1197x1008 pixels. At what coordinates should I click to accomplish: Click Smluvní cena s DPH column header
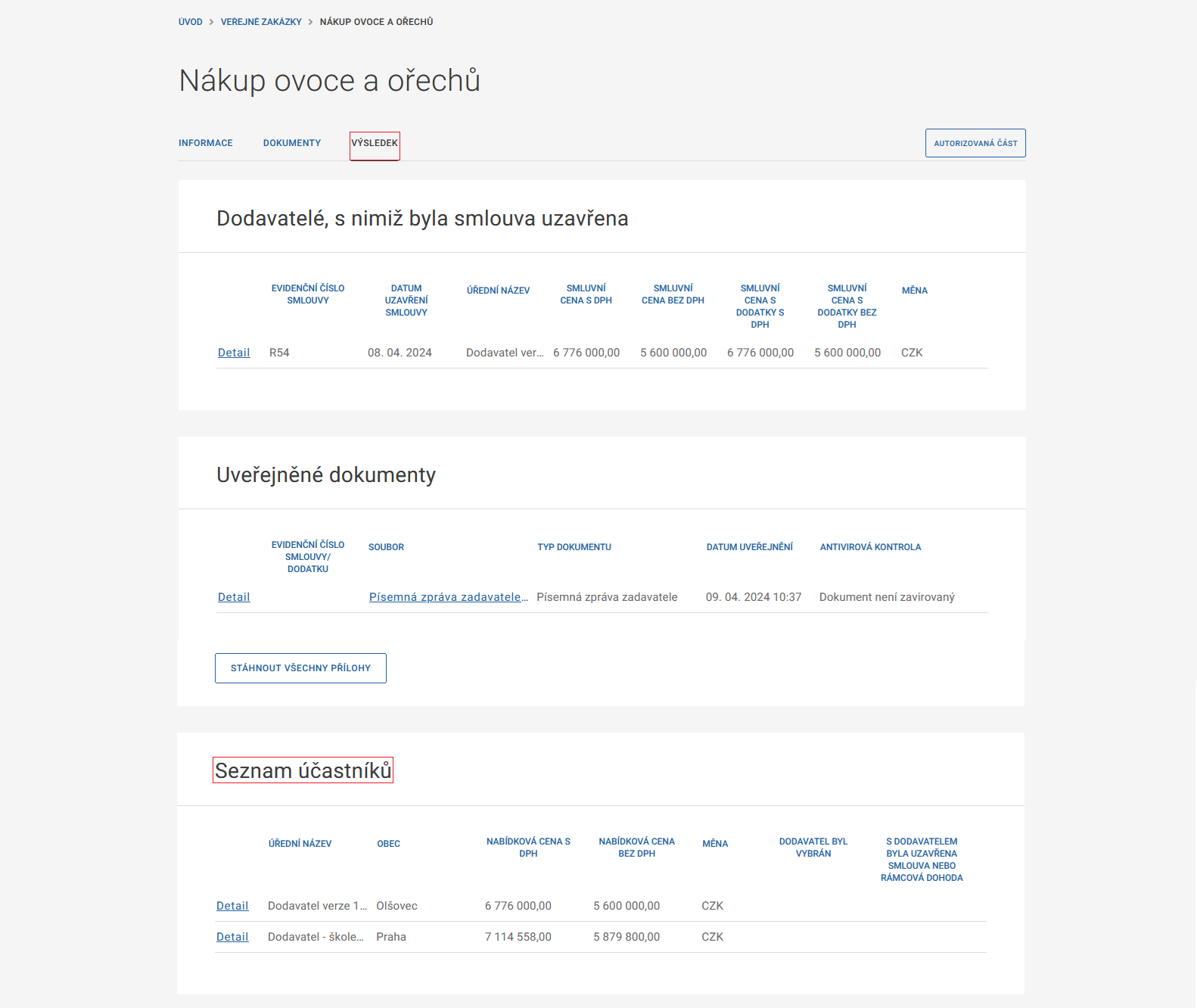[x=586, y=294]
